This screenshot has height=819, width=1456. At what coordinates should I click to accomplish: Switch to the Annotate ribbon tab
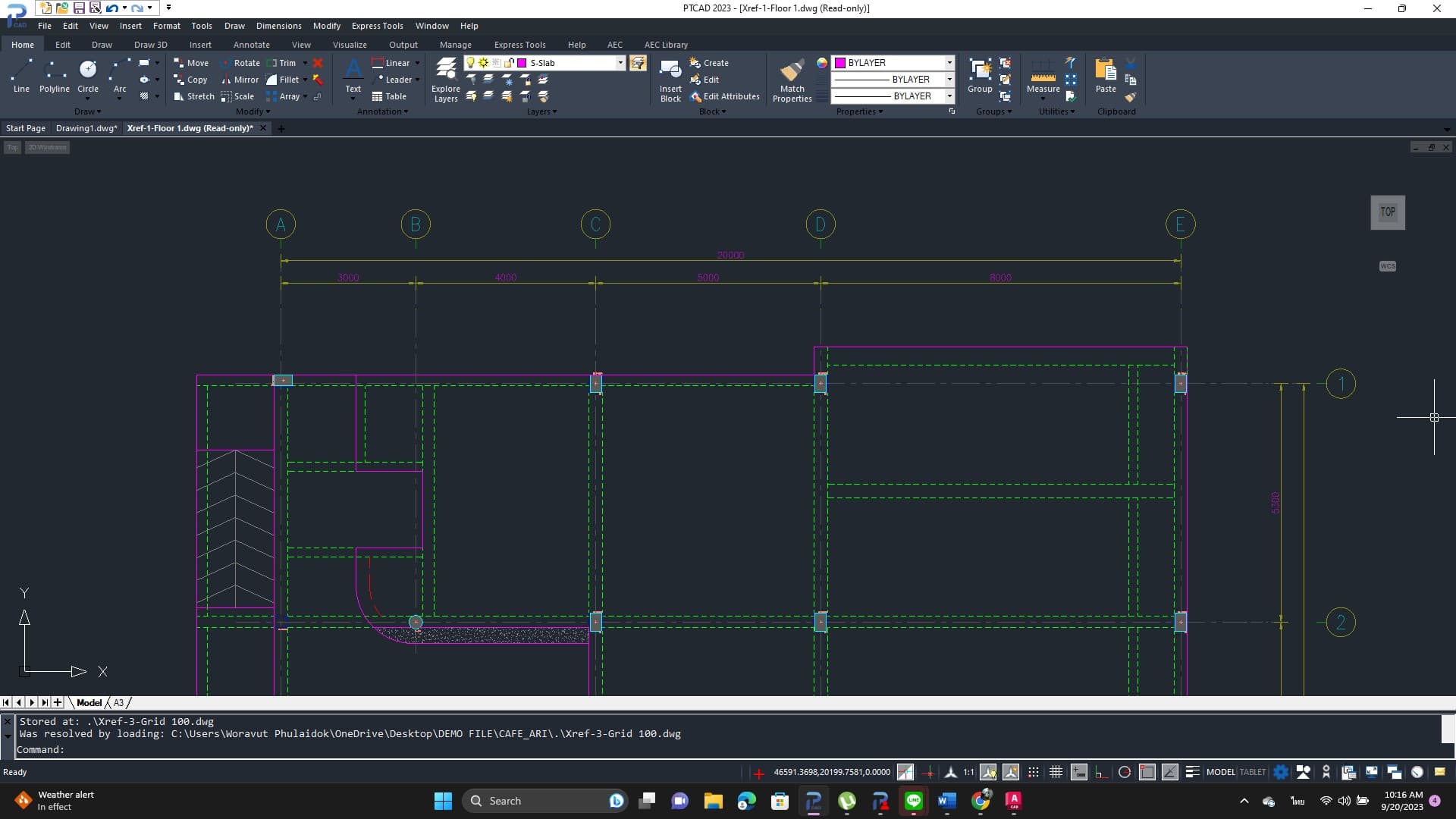tap(251, 45)
